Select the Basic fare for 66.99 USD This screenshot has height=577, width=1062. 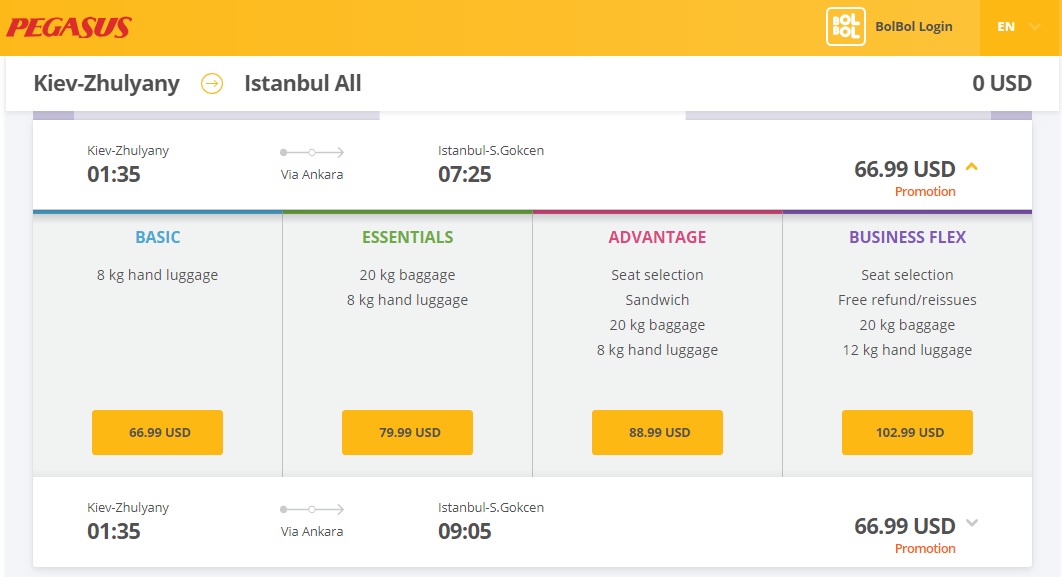click(157, 432)
